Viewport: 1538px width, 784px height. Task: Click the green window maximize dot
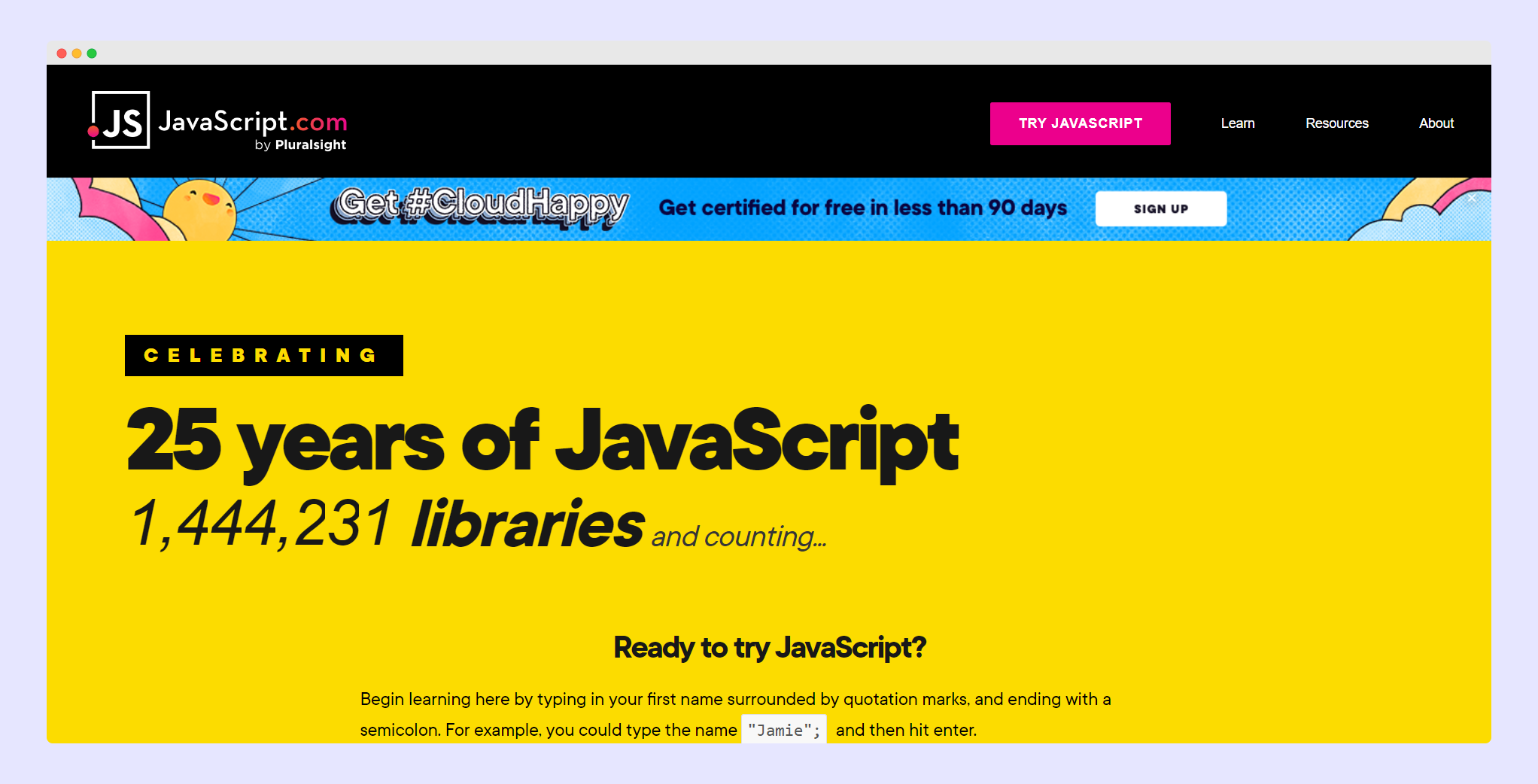point(92,53)
